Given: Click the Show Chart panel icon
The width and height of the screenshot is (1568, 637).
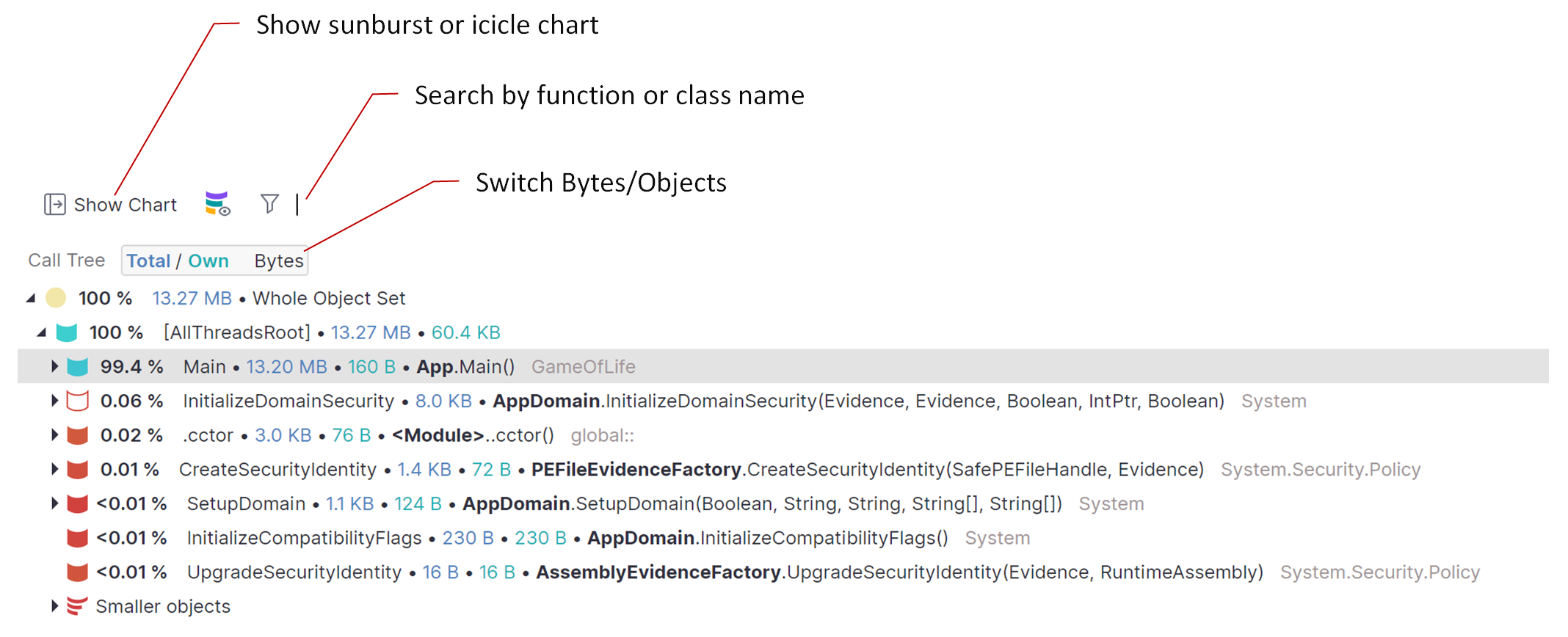Looking at the screenshot, I should point(54,204).
